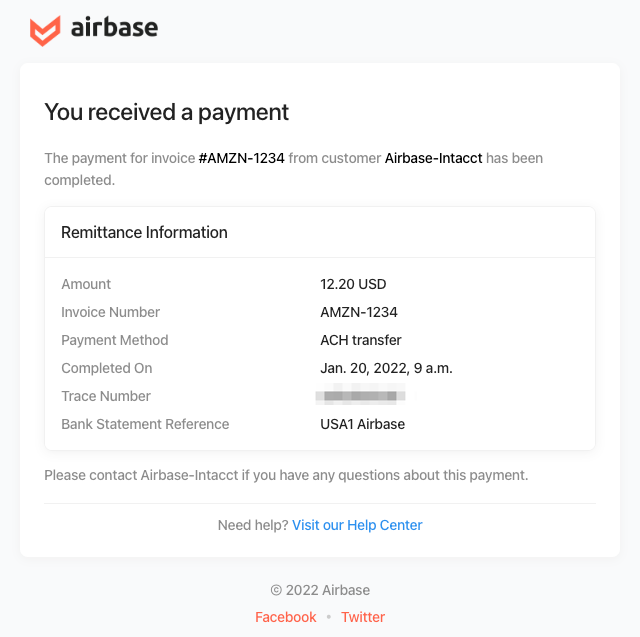Click the airbase wordmark text
The width and height of the screenshot is (640, 637).
pyautogui.click(x=114, y=28)
